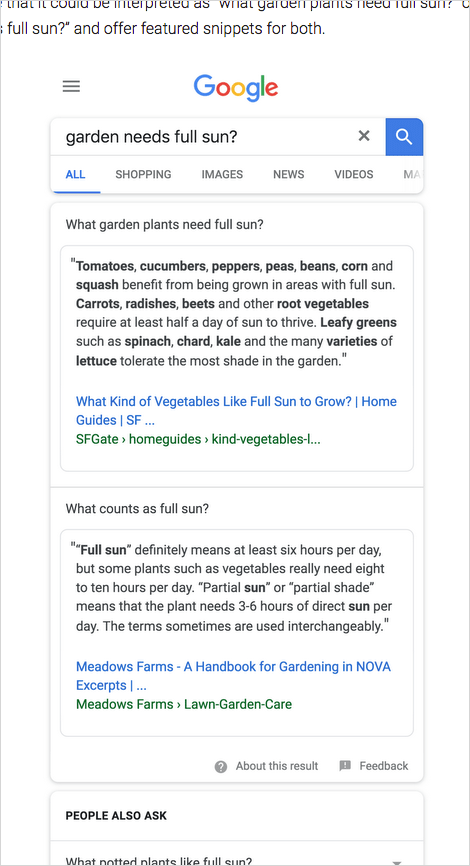
Task: Open What Kind of Vegetables Like Full Sun link
Action: pos(236,410)
